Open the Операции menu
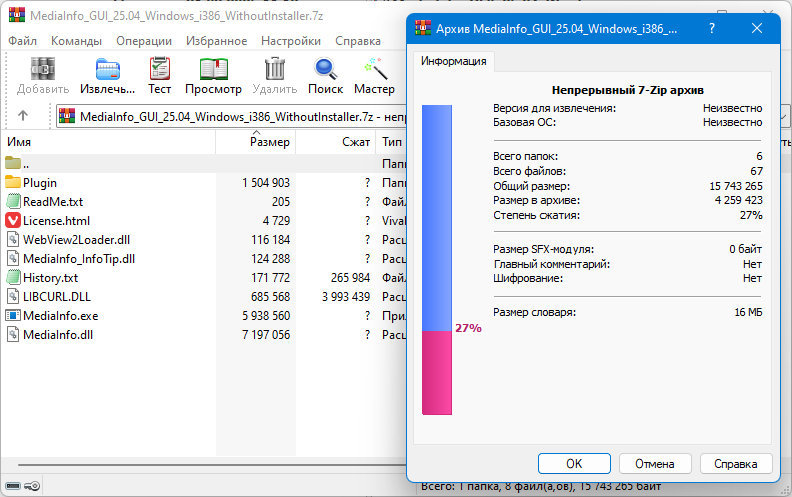 coord(144,41)
